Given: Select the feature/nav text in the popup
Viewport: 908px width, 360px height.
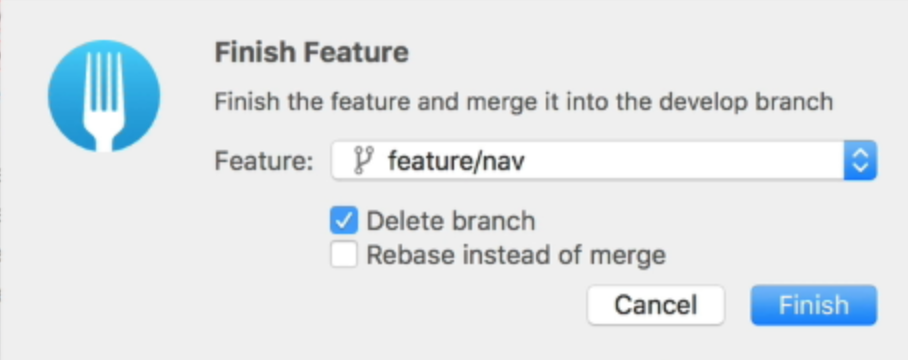Looking at the screenshot, I should tap(456, 160).
